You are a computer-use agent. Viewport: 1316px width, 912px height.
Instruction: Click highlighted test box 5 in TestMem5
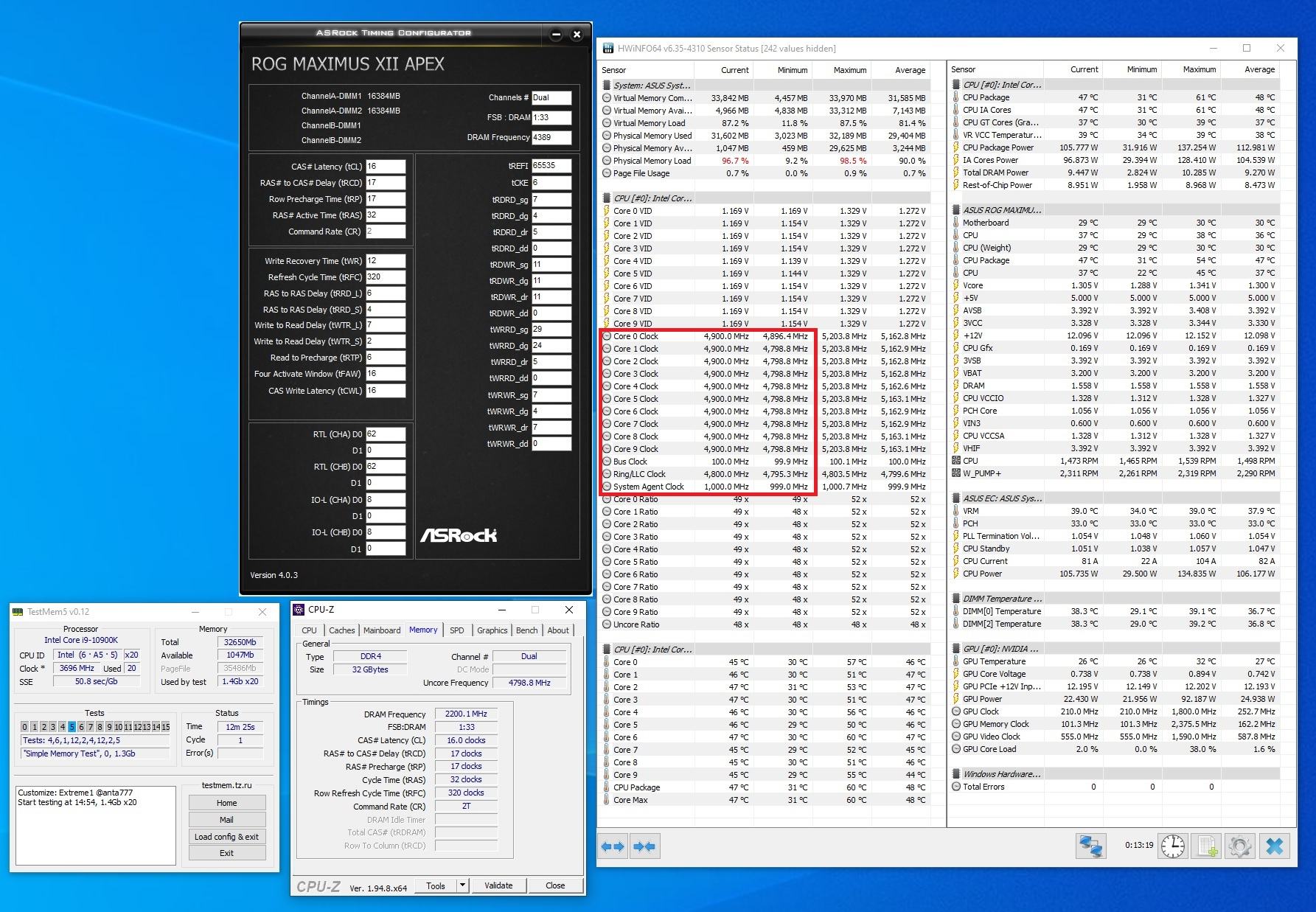(72, 727)
